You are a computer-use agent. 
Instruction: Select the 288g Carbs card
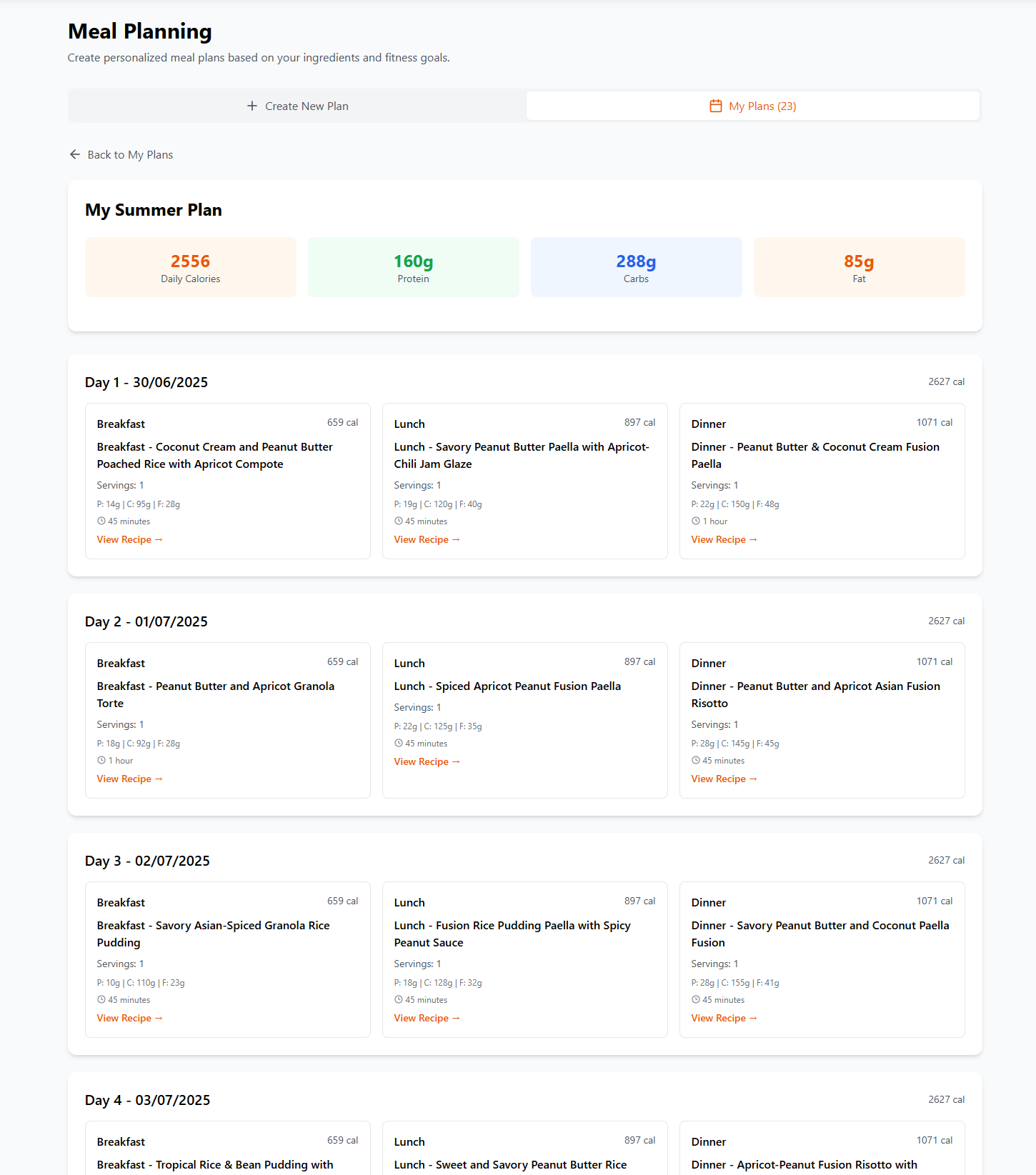(637, 267)
